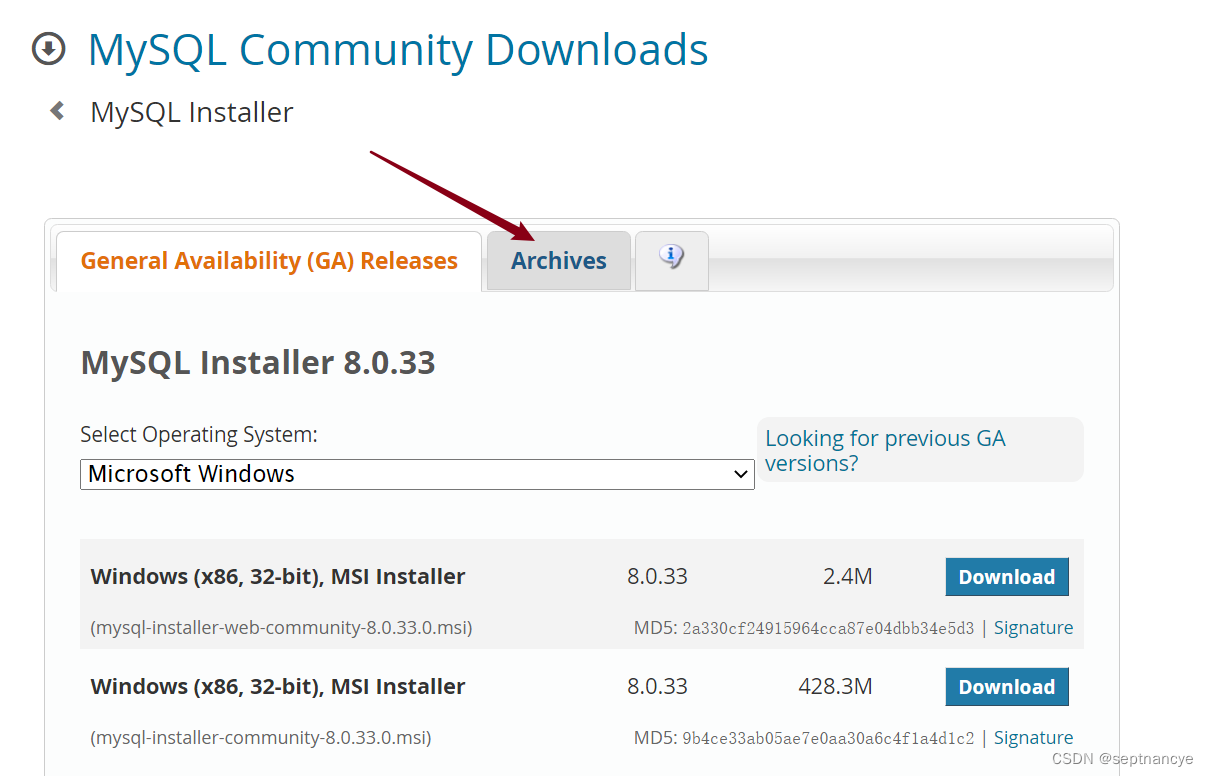Viewport: 1208px width, 776px height.
Task: Open the Looking for previous GA versions link
Action: (x=885, y=451)
